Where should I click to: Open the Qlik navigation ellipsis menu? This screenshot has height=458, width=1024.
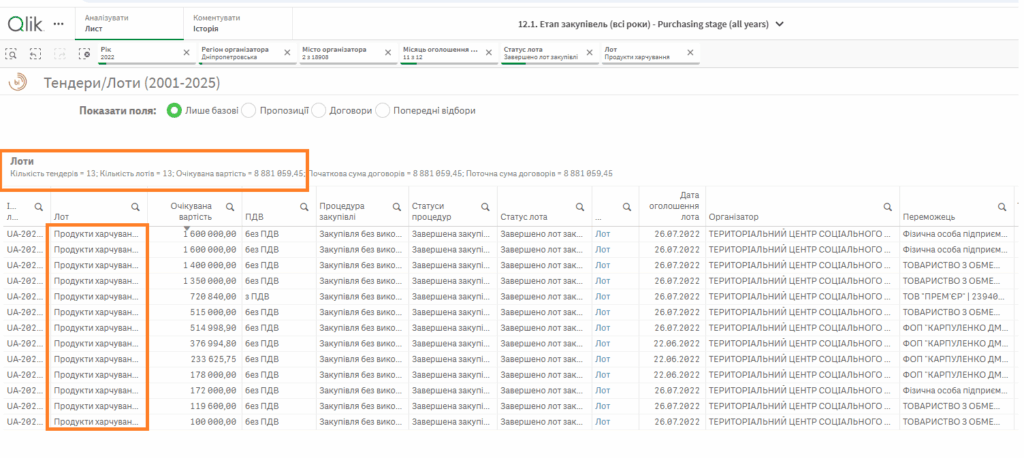58,23
